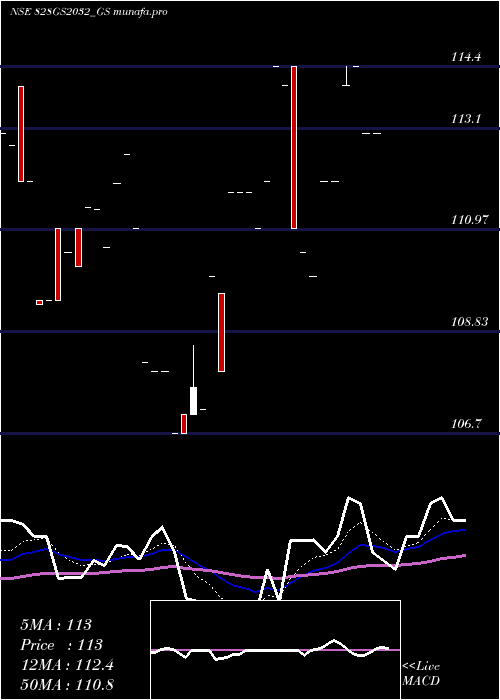The image size is (500, 700).
Task: Click the 50MA : 110.8 value
Action: [67, 685]
